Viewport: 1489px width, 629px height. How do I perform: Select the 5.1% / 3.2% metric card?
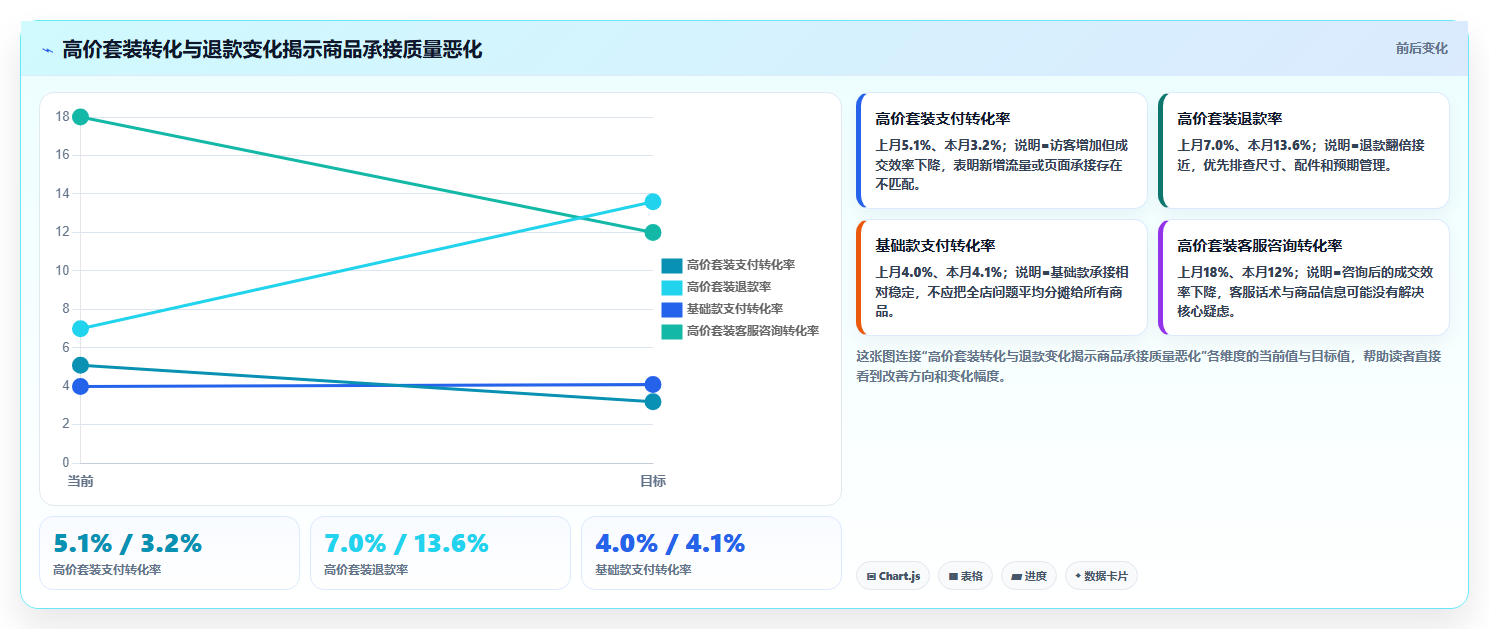pyautogui.click(x=169, y=553)
